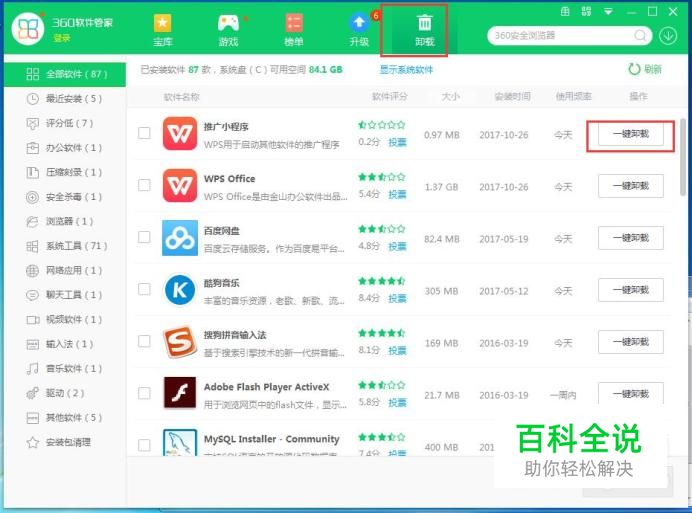Viewport: 692px width, 513px height.
Task: Check the WPS Office checkbox
Action: [144, 185]
